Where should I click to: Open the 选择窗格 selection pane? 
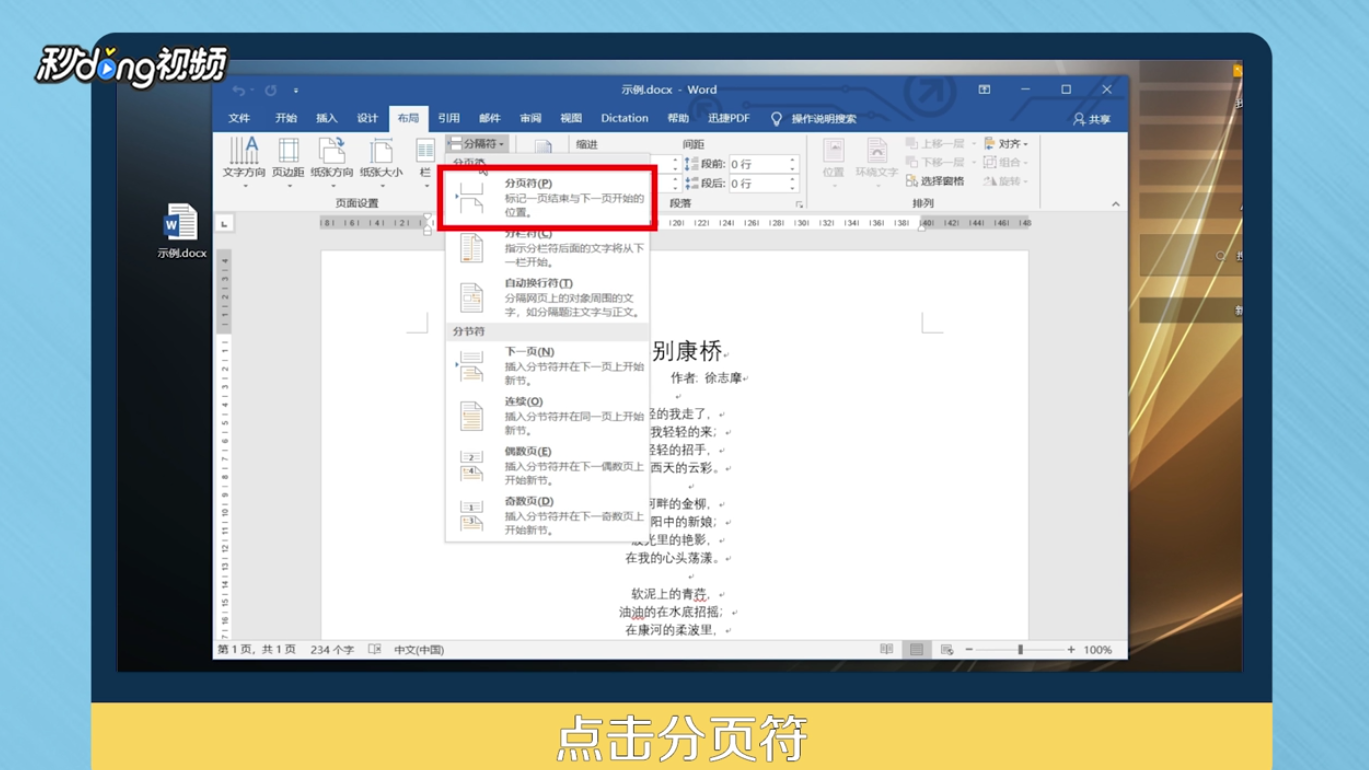(x=935, y=181)
